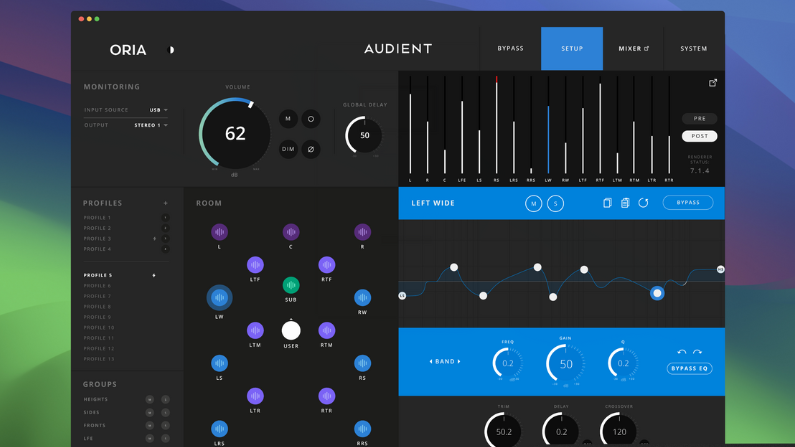Screen dimensions: 795x447
Task: Click the Crossover knob showing 120
Action: (x=619, y=431)
